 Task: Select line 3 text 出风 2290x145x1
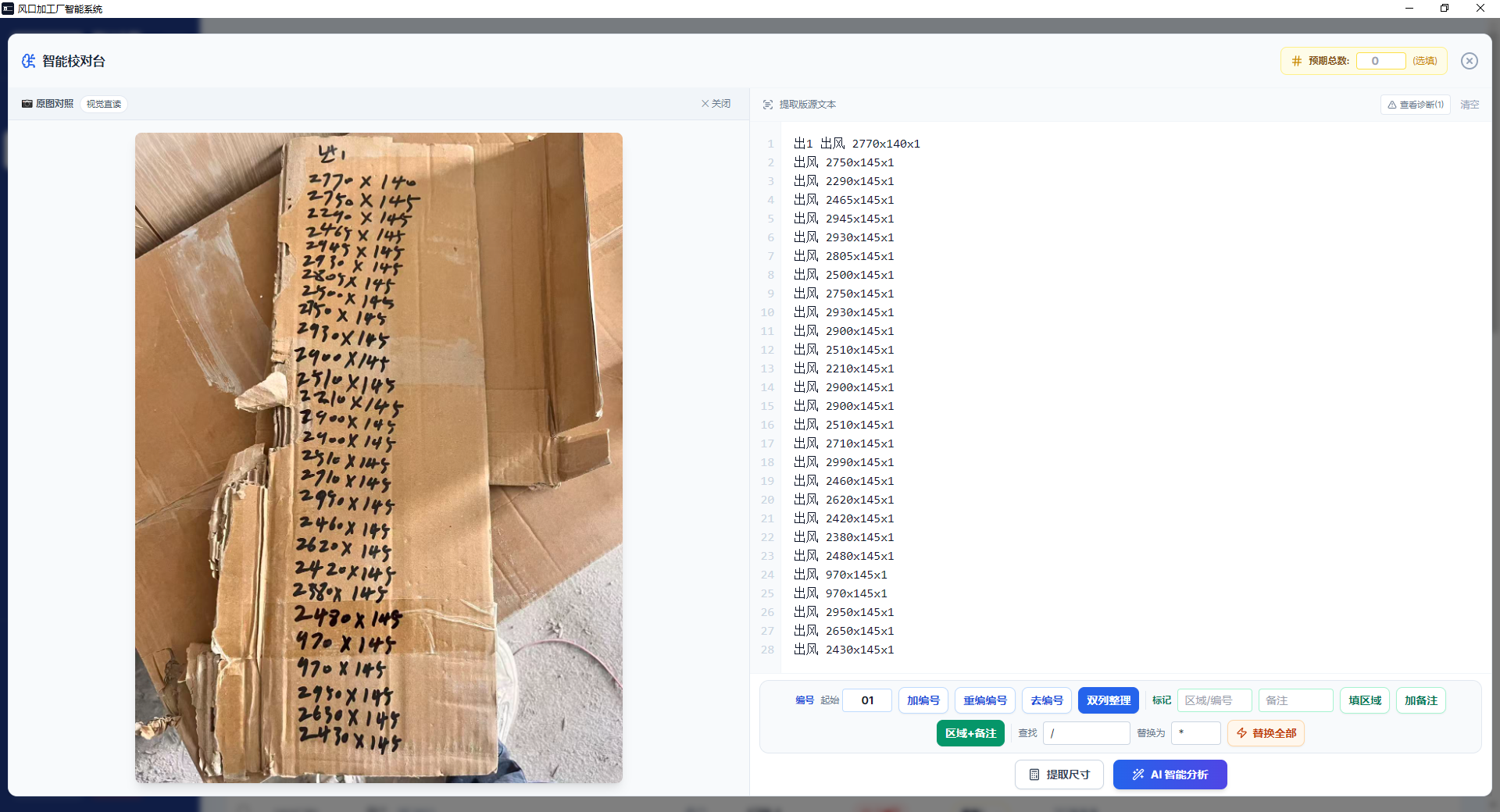844,181
